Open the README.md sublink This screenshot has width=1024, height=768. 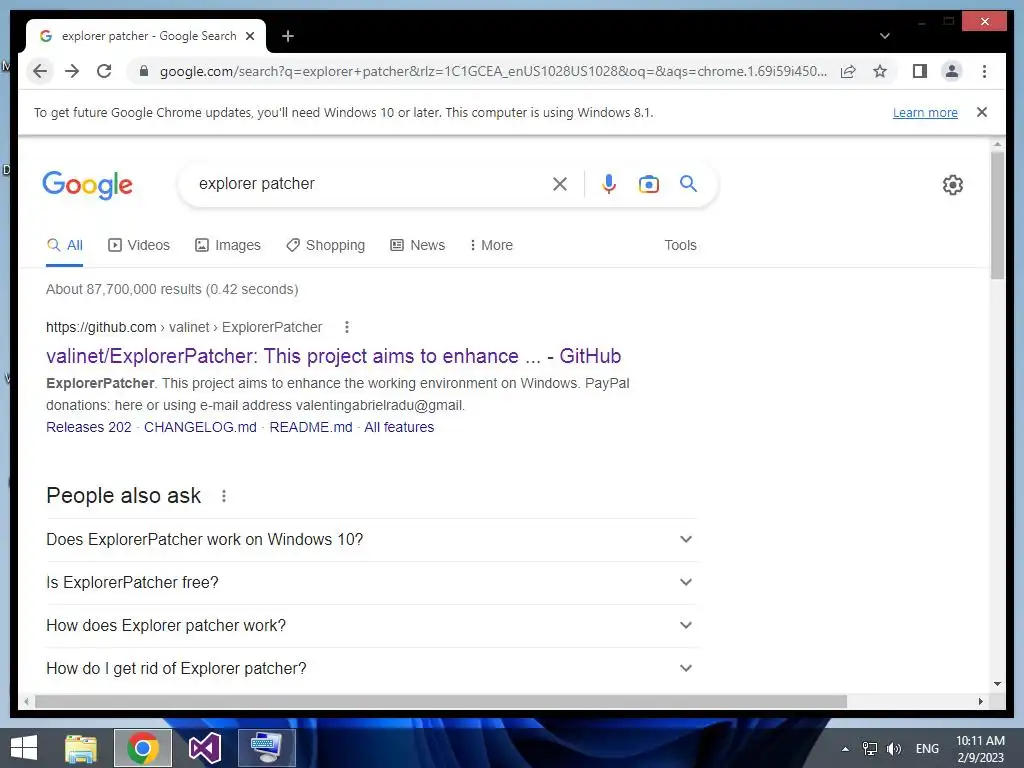[311, 427]
